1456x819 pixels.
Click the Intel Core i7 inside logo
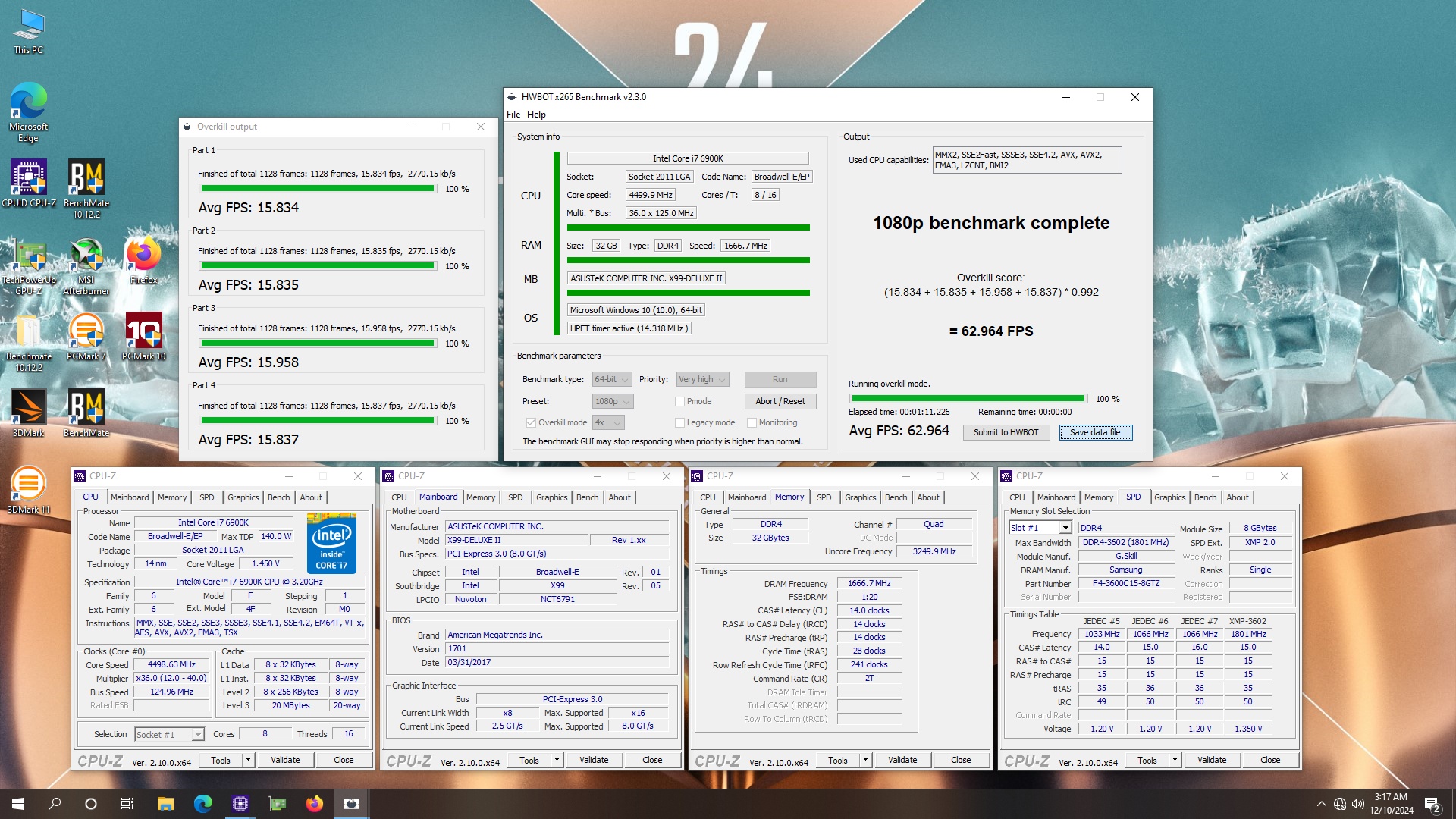(x=331, y=543)
